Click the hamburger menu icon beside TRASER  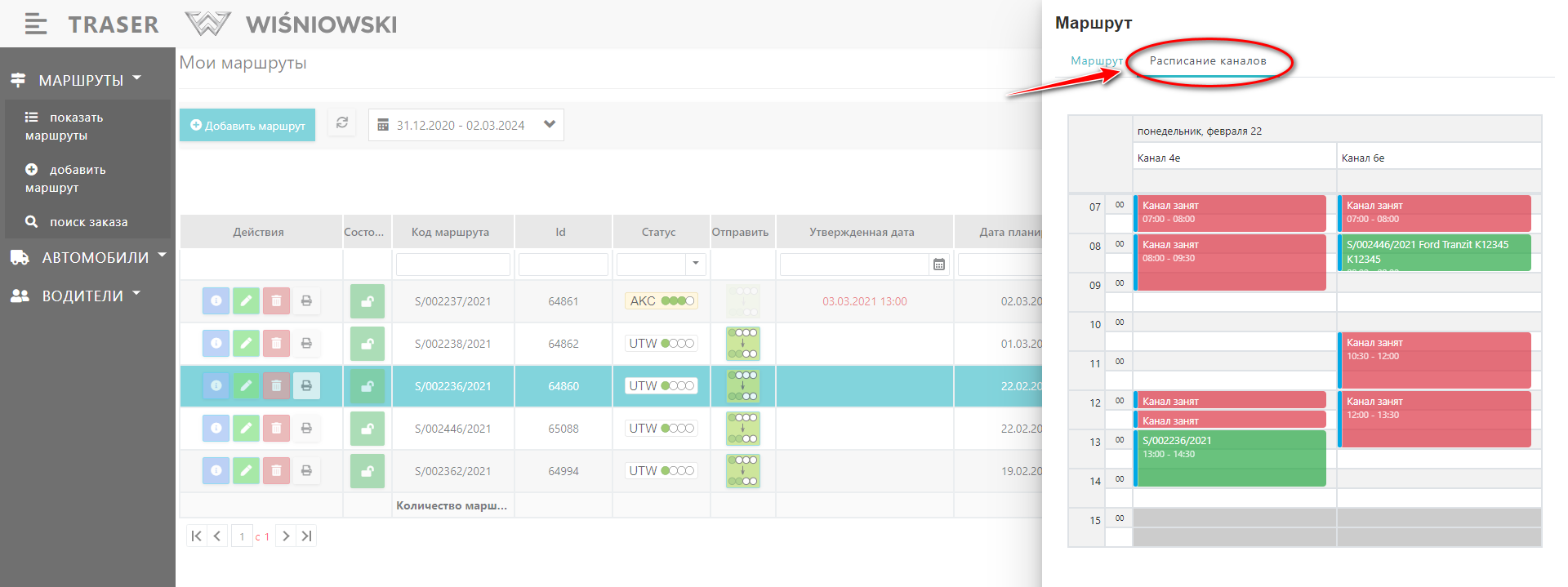(x=35, y=24)
